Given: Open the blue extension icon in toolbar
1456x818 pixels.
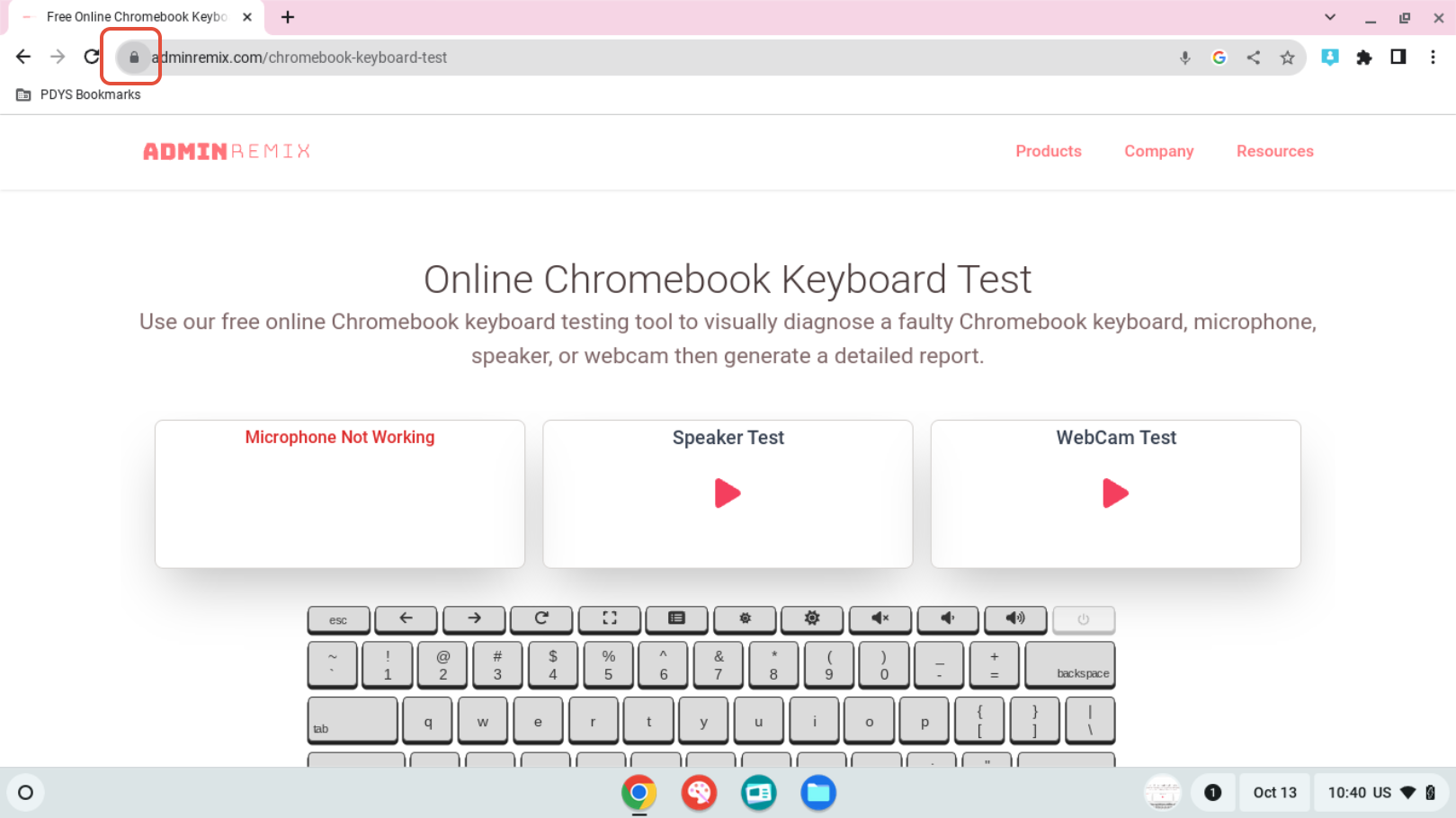Looking at the screenshot, I should (x=1330, y=58).
